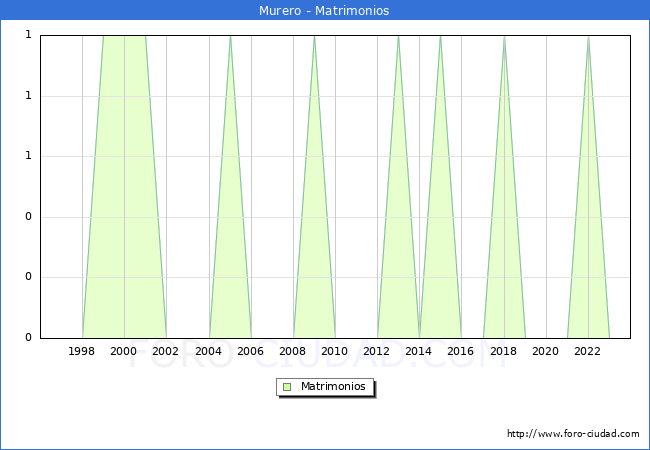Select the 2020 x-axis label

(546, 351)
